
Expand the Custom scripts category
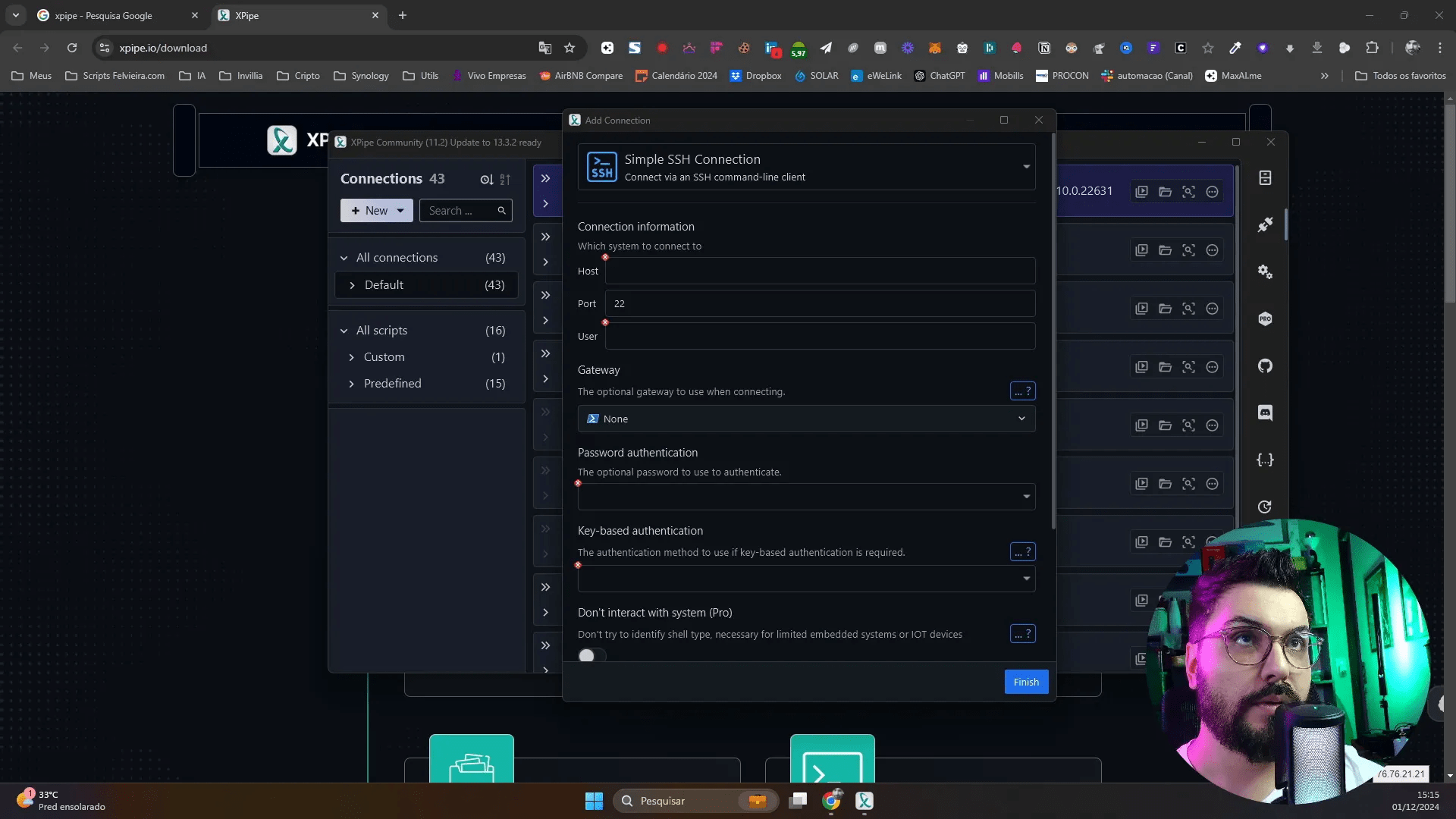pyautogui.click(x=351, y=357)
